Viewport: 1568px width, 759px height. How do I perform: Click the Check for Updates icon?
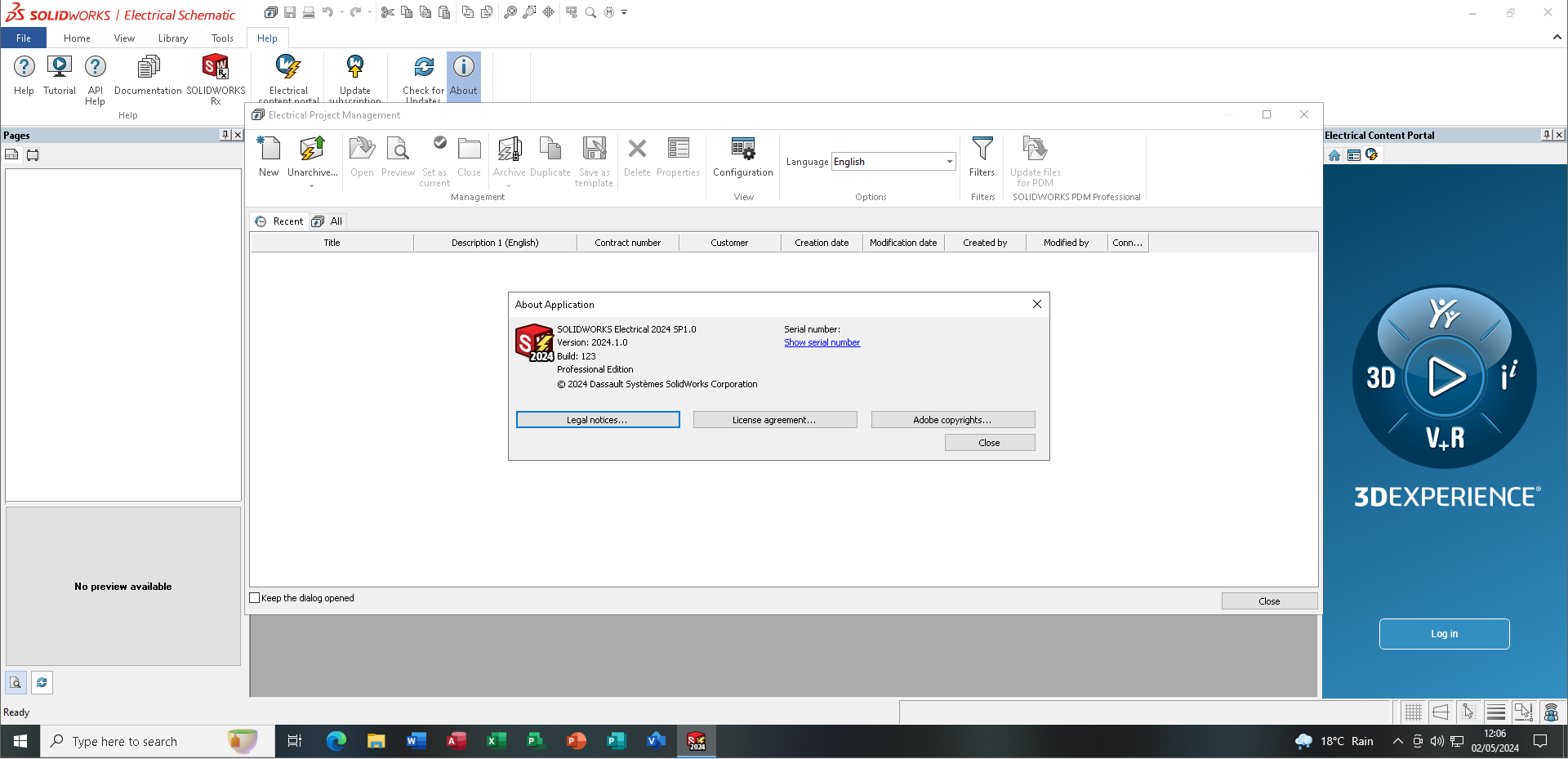click(424, 67)
